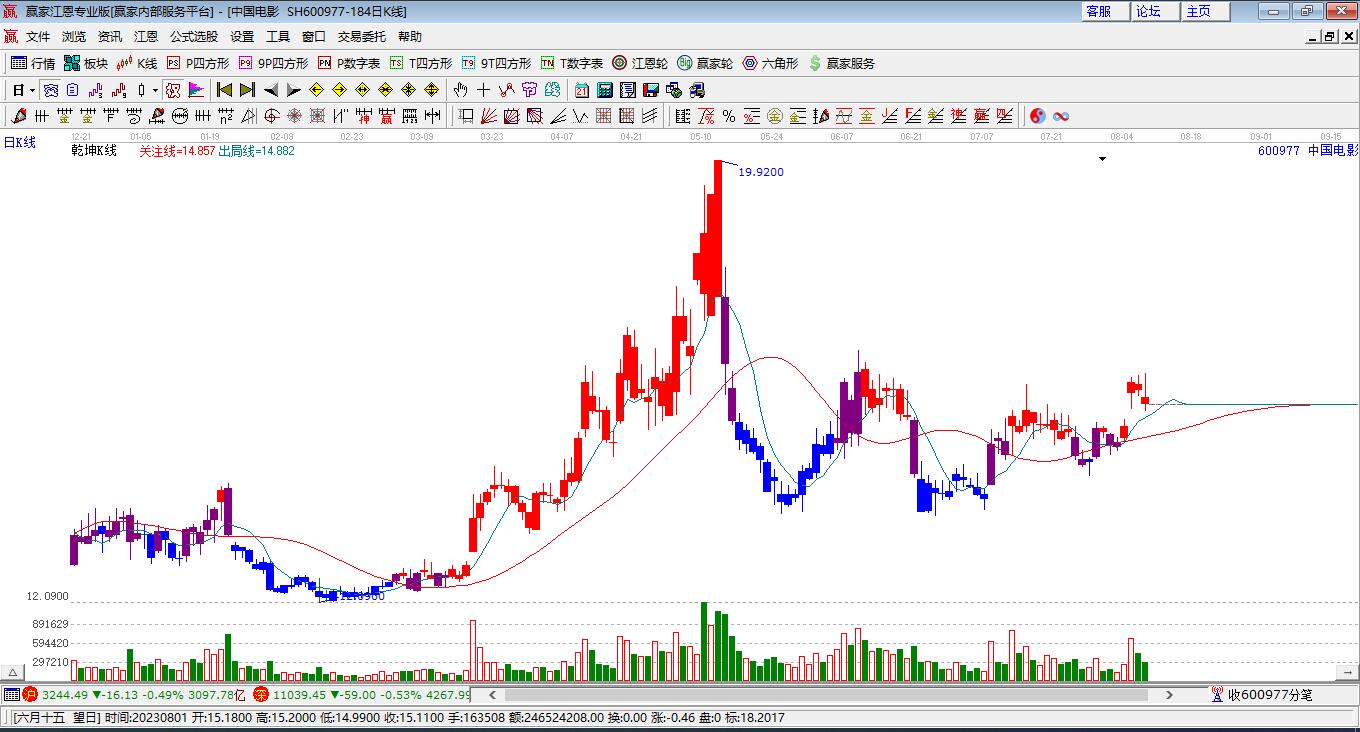Click the horizontal scrollbar right arrow
The height and width of the screenshot is (732, 1360).
[x=1170, y=694]
